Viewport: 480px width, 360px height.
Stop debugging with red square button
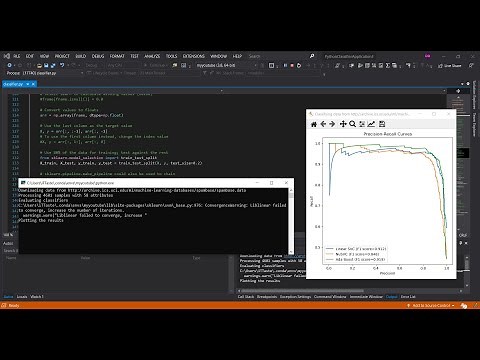[x=292, y=66]
